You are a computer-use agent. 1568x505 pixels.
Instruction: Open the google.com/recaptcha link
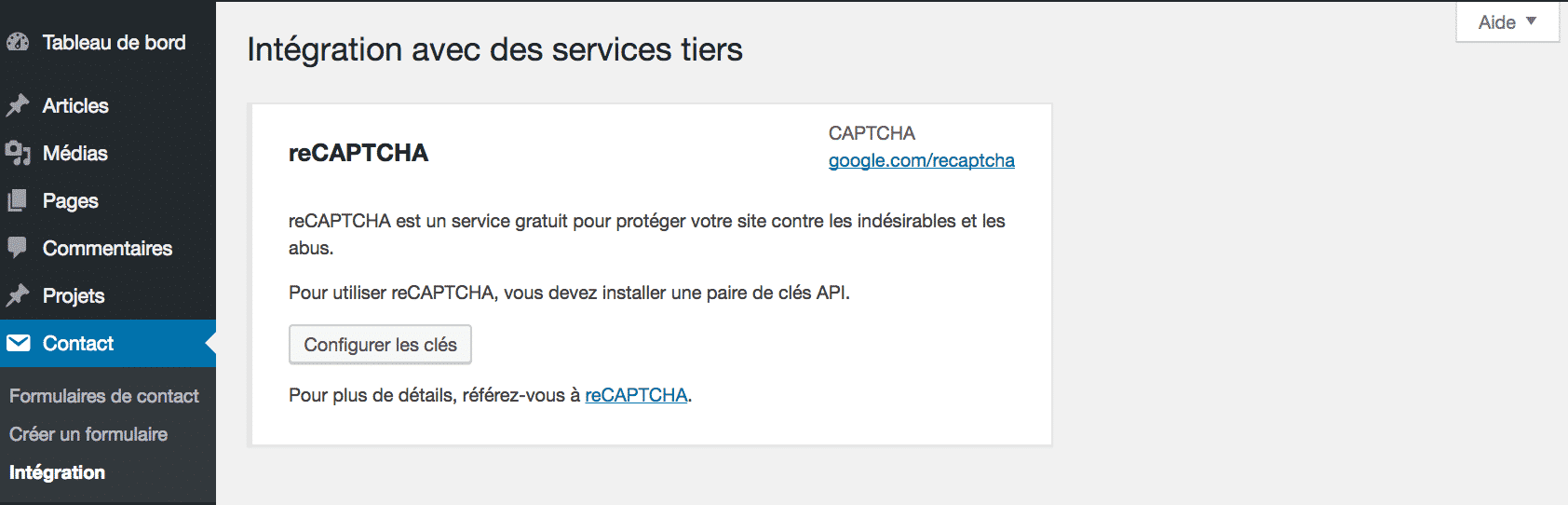click(921, 160)
